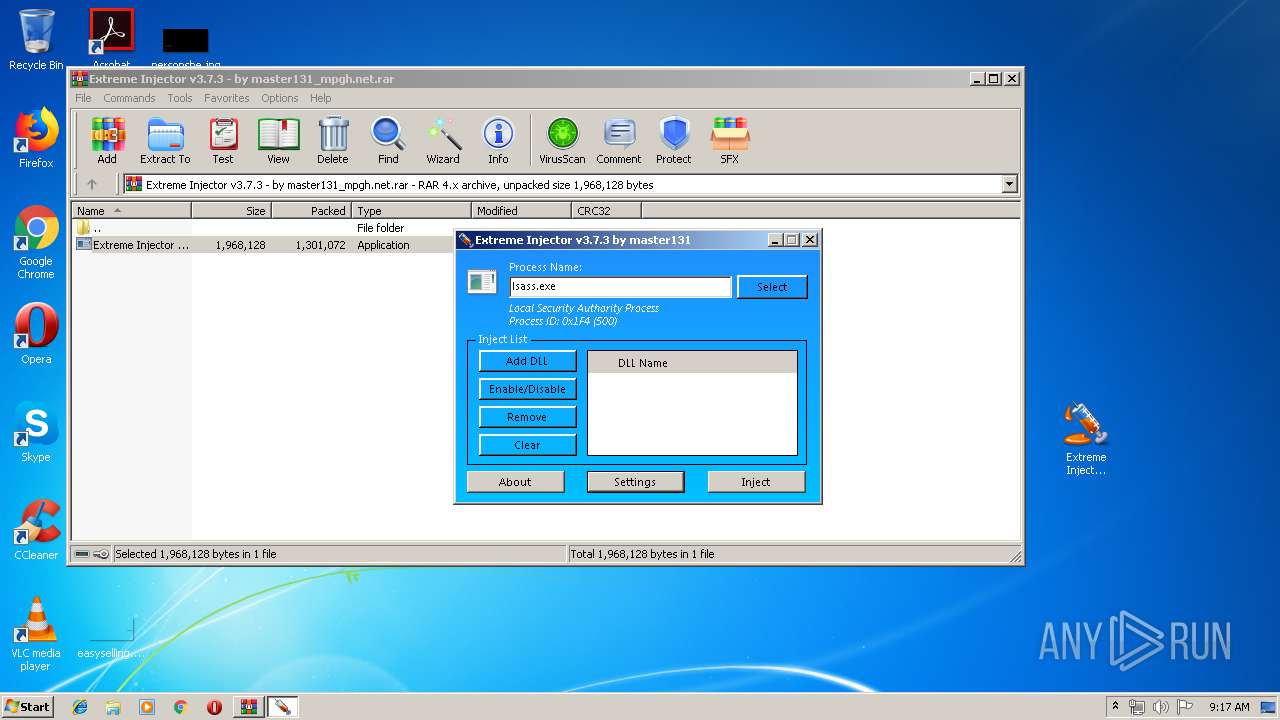
Task: Sort by the Name column header
Action: pos(131,210)
